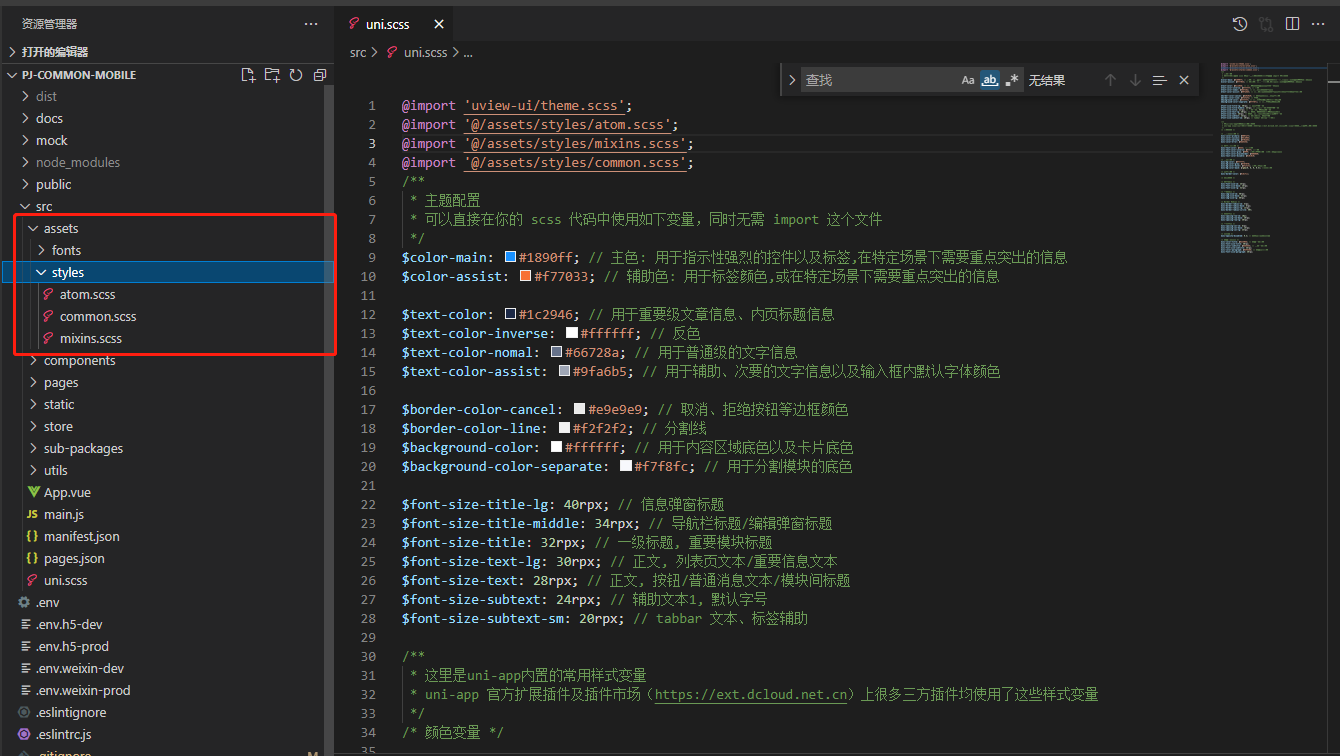
Task: Click into the 查找 search input field
Action: pyautogui.click(x=875, y=80)
